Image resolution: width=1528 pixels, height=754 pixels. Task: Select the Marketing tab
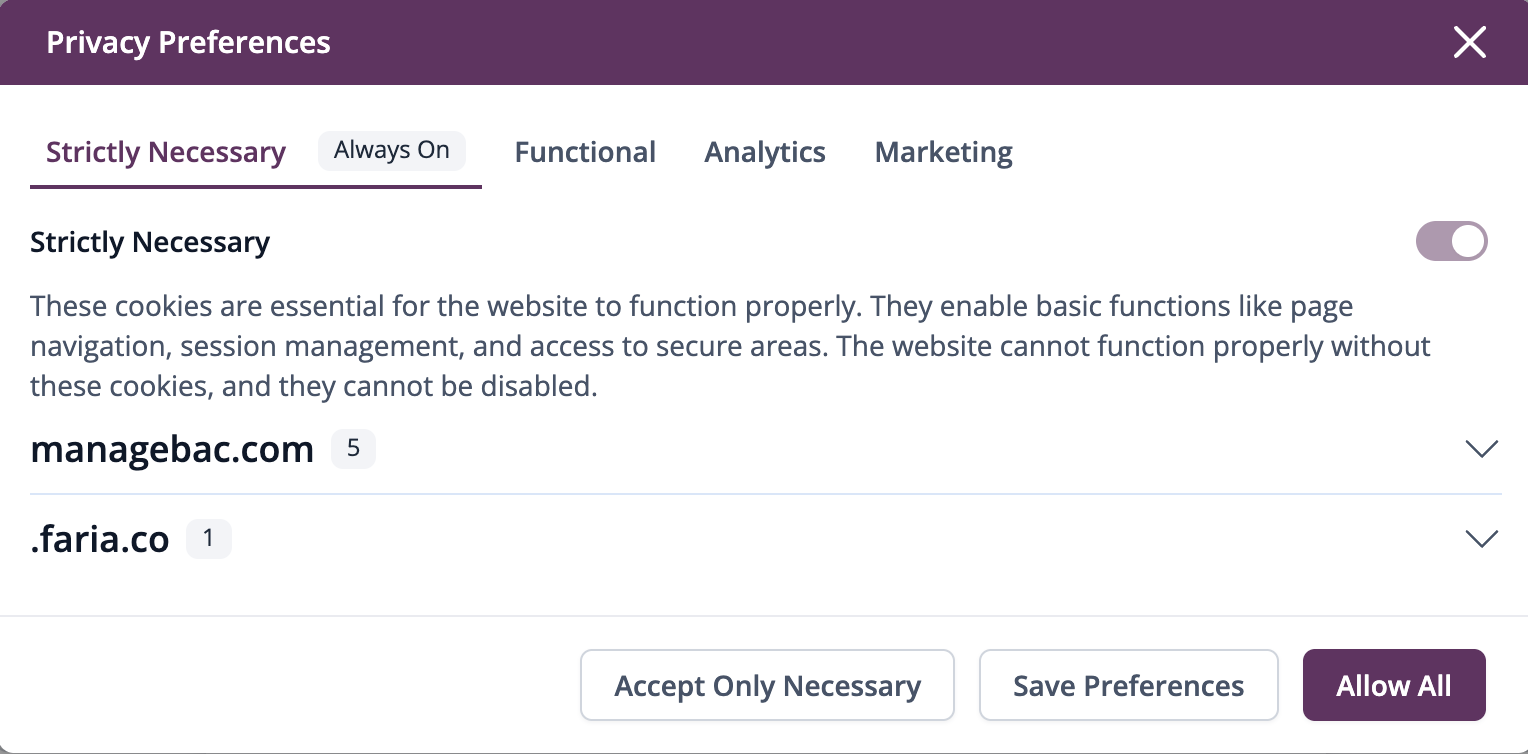943,152
